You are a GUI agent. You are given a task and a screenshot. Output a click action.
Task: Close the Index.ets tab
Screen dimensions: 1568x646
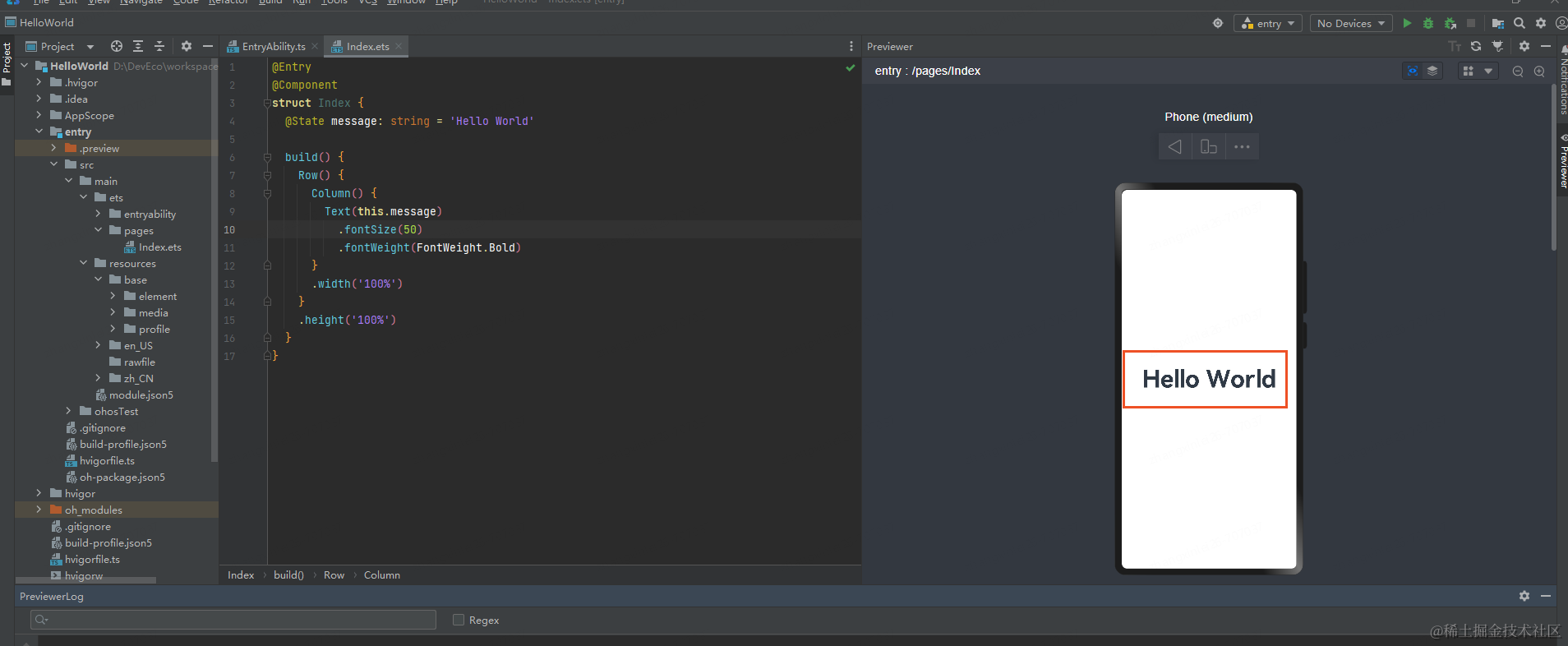tap(399, 47)
